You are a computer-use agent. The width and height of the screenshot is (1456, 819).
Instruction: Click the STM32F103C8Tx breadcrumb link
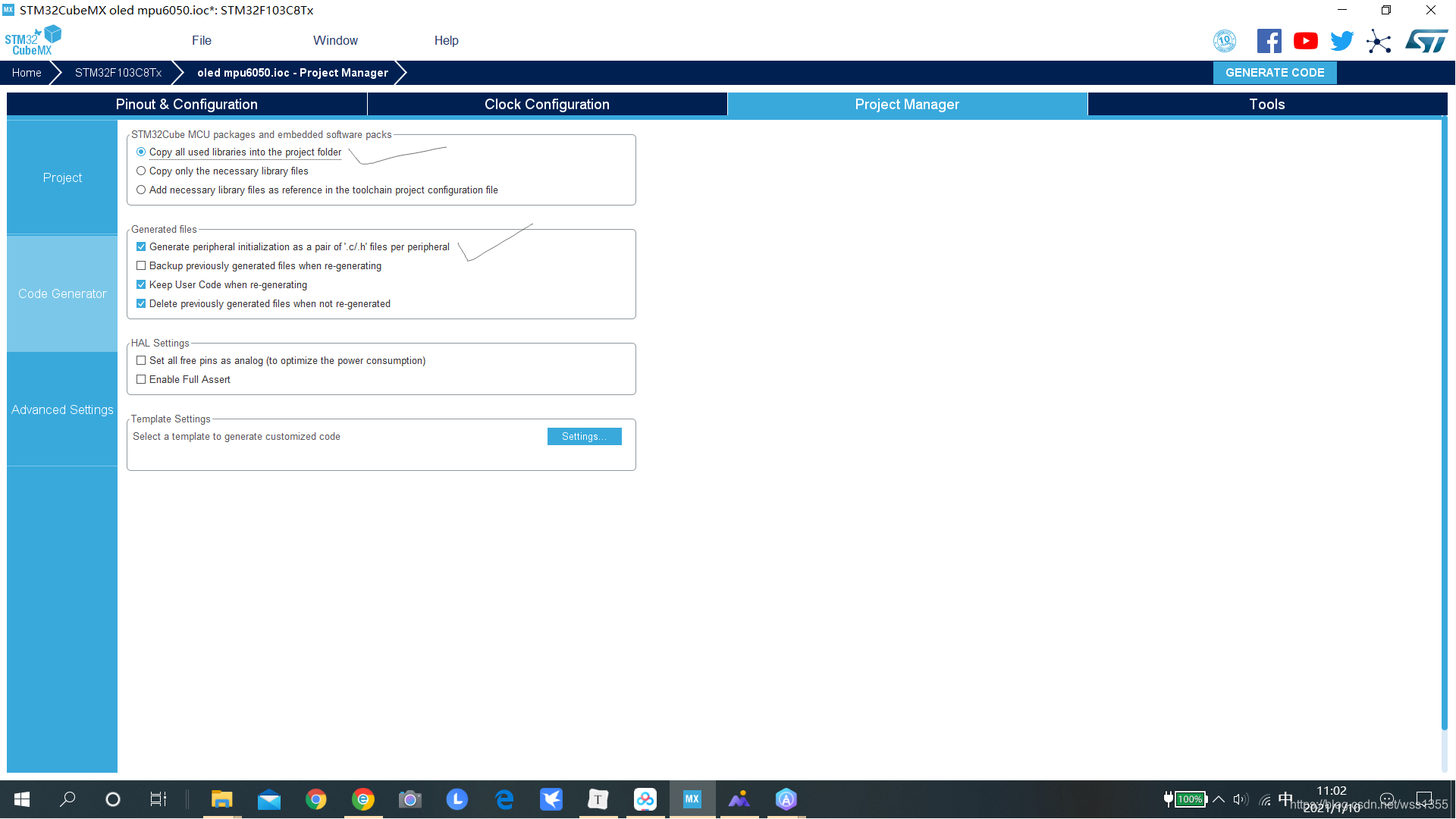click(119, 73)
